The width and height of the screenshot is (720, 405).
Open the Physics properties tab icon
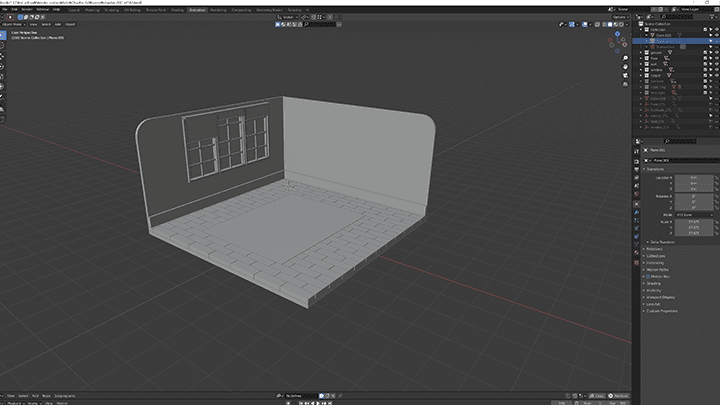pyautogui.click(x=636, y=228)
